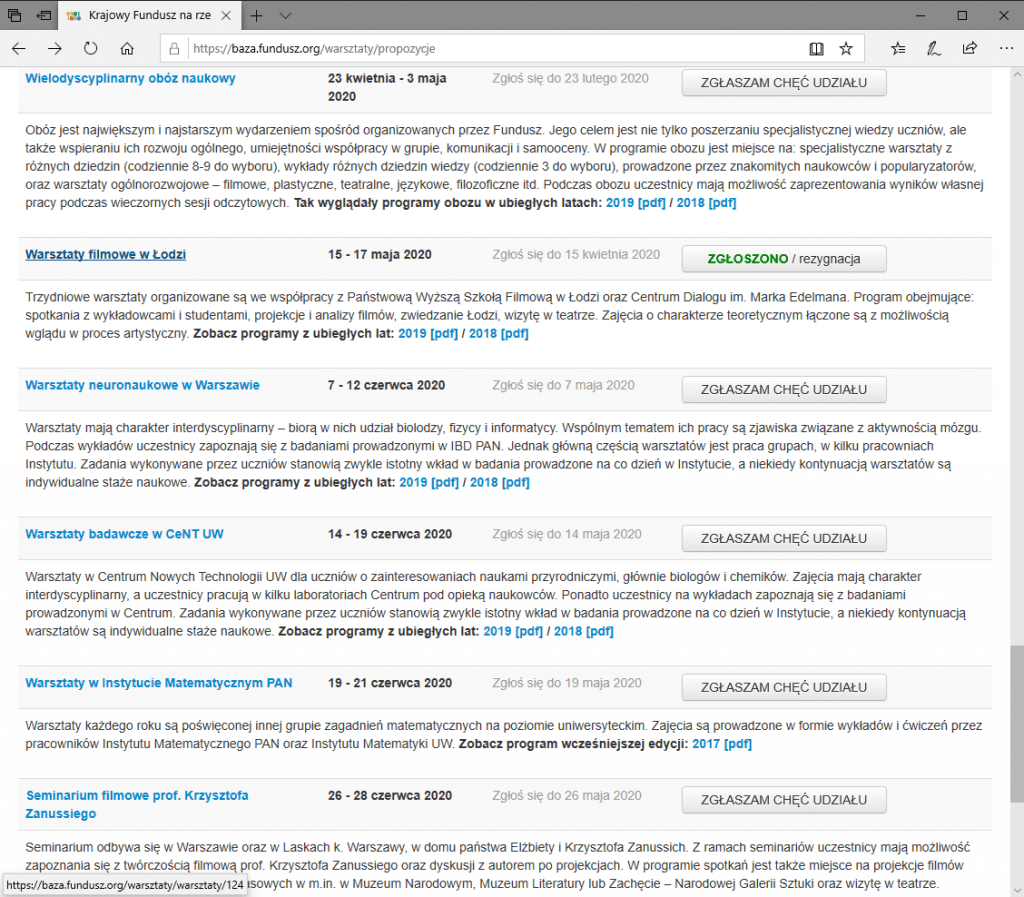
Task: Open the Warsztaty filmowe w Łodzi link
Action: pos(105,254)
